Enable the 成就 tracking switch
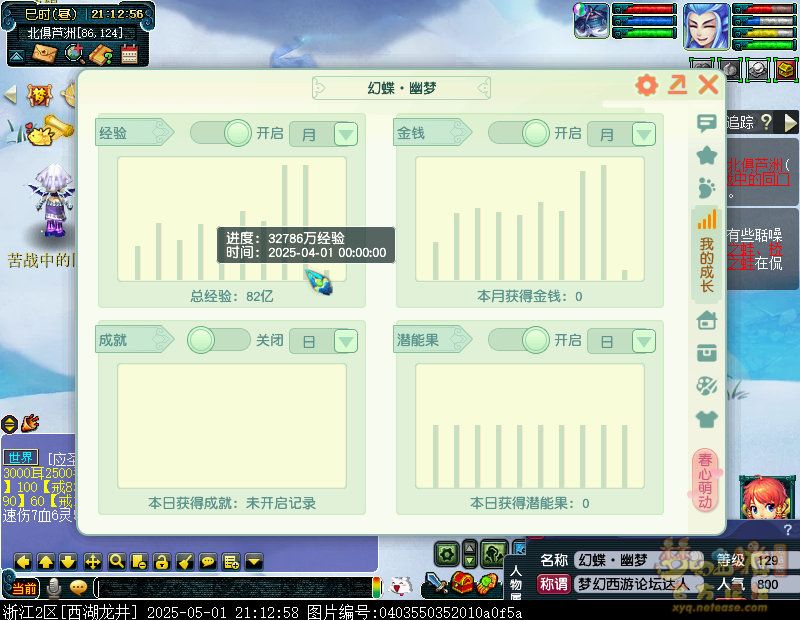Viewport: 800px width, 620px height. [x=219, y=340]
